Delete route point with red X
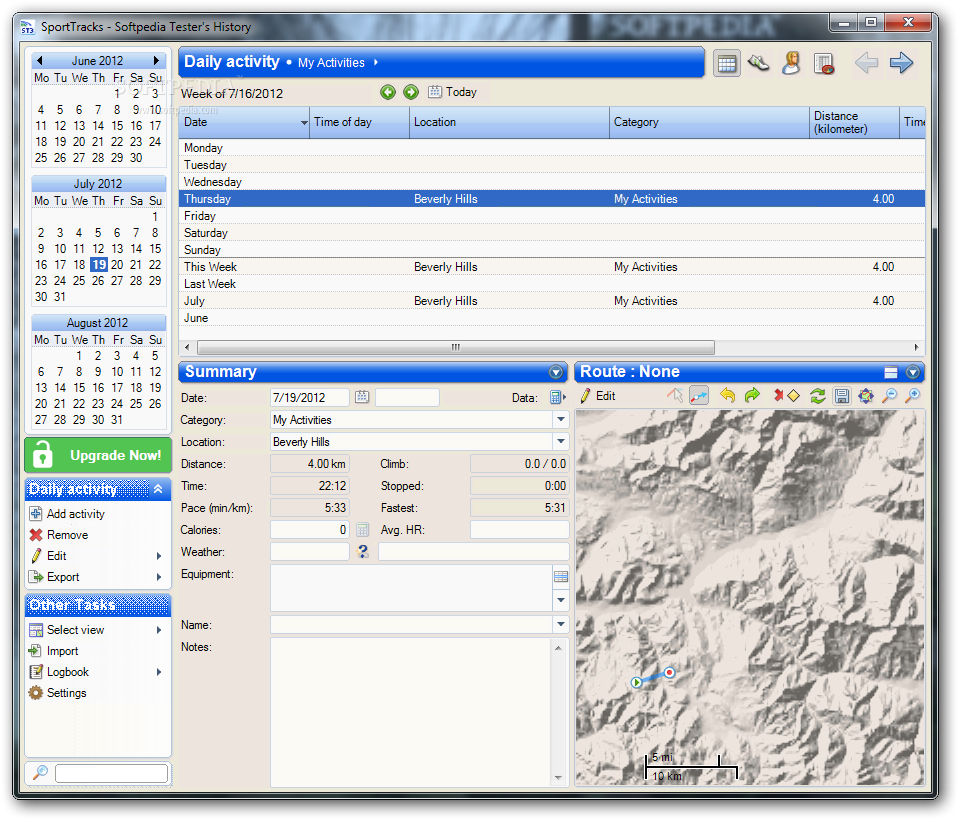The width and height of the screenshot is (959, 820). click(x=779, y=396)
